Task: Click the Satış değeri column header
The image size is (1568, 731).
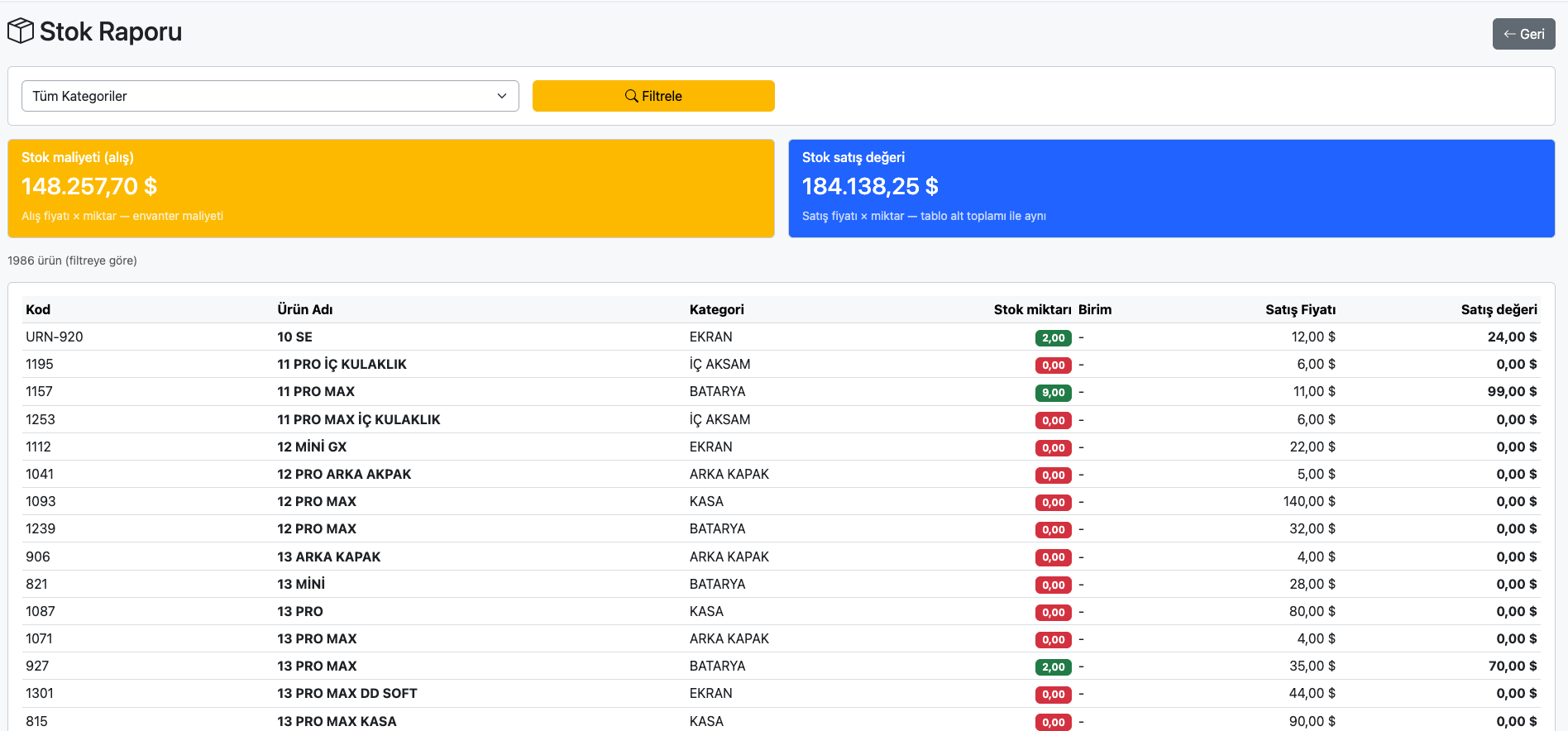Action: 1499,309
